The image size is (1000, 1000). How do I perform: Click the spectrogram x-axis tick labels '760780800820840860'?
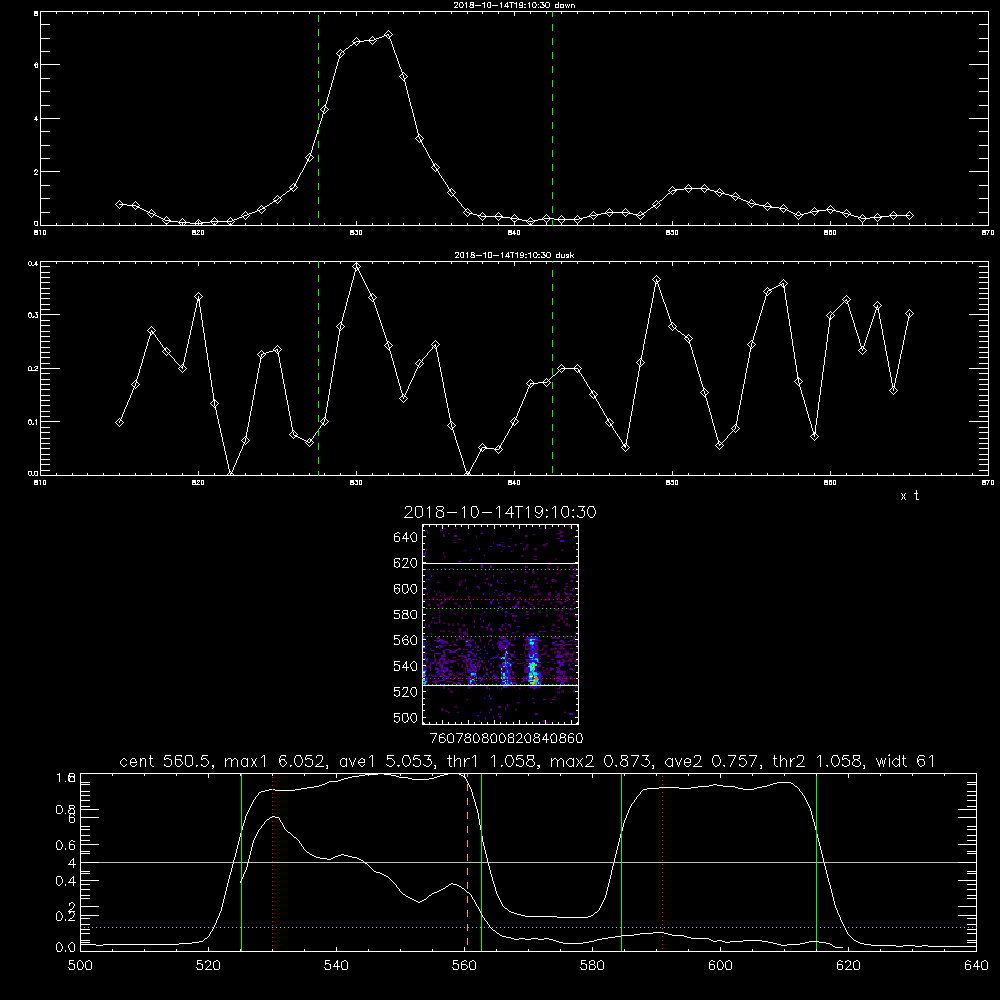coord(507,738)
